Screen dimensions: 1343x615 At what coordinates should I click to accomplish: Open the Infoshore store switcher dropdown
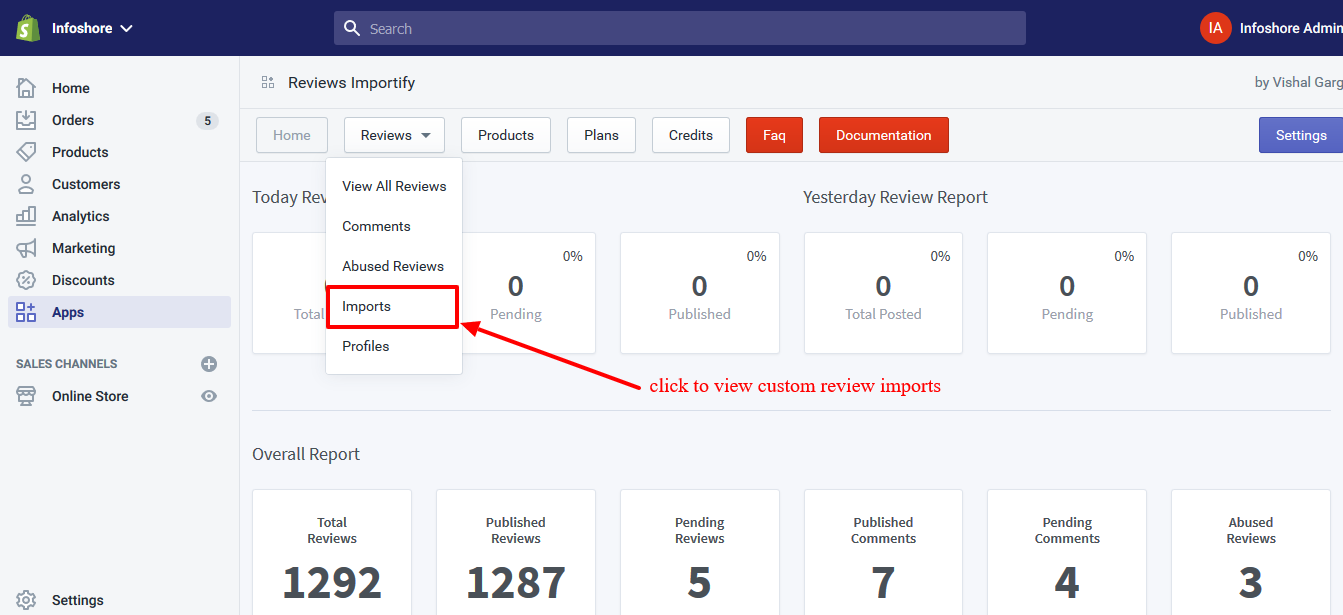tap(92, 28)
